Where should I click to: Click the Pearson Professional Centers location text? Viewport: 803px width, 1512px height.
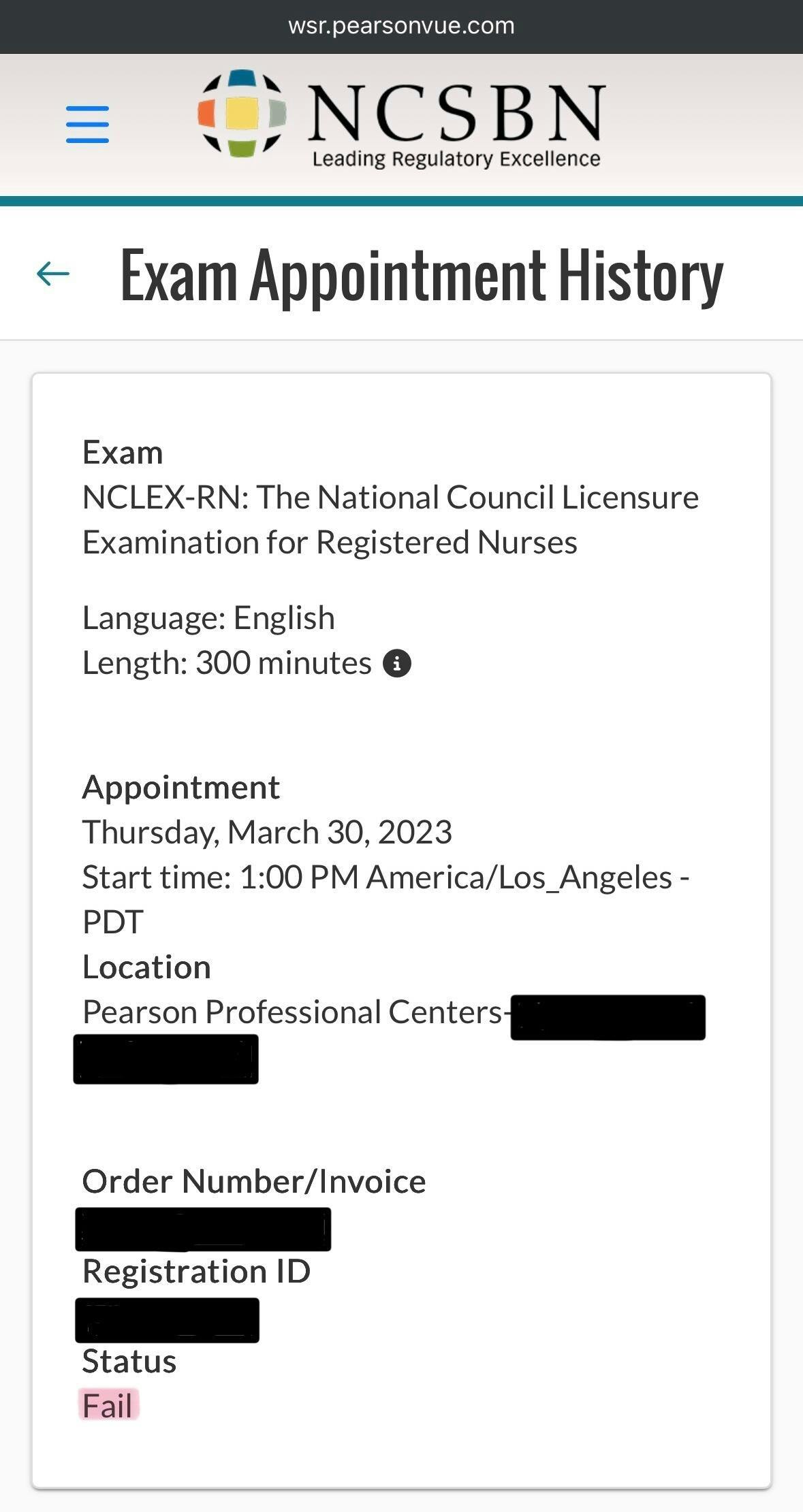pyautogui.click(x=293, y=1012)
